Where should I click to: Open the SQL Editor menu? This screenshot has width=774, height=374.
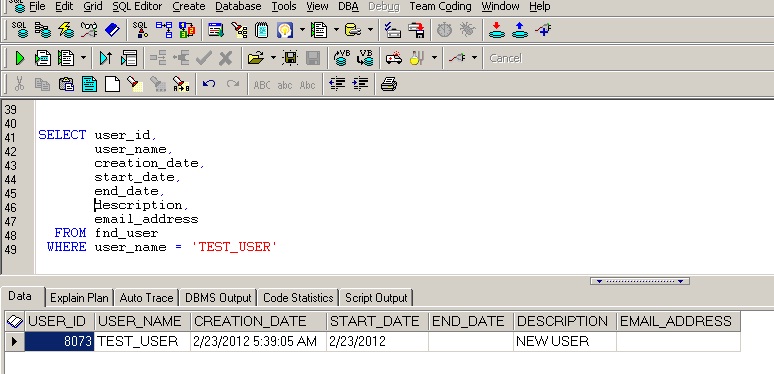click(x=137, y=6)
